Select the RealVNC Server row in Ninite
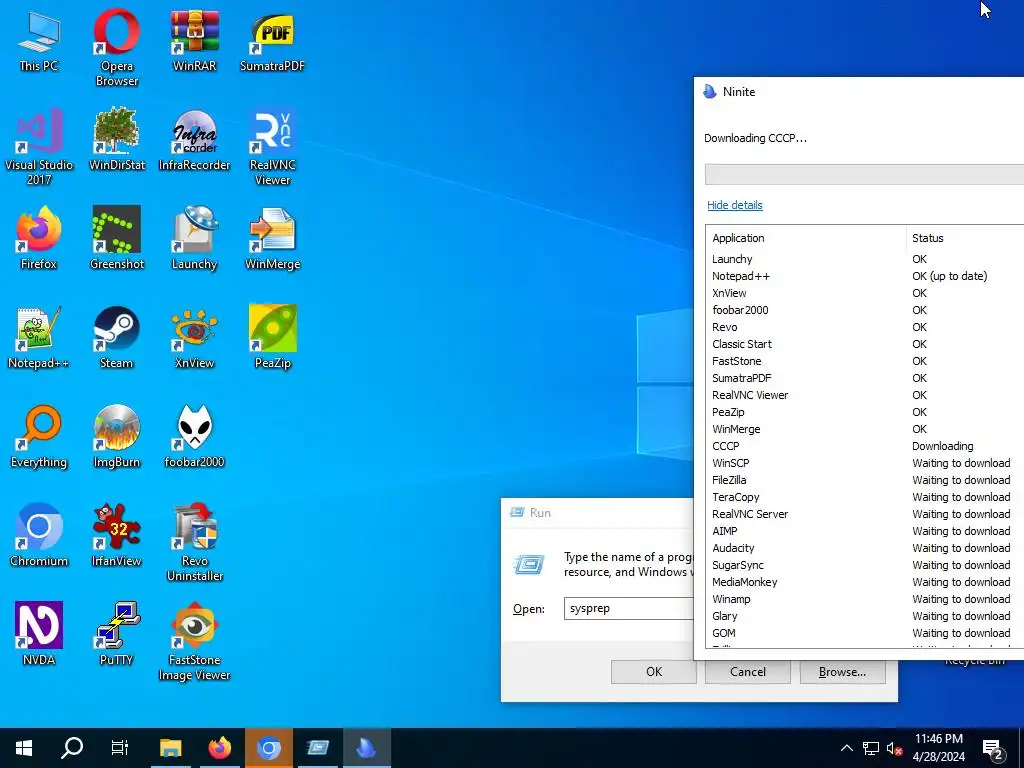Image resolution: width=1024 pixels, height=768 pixels. [x=865, y=514]
